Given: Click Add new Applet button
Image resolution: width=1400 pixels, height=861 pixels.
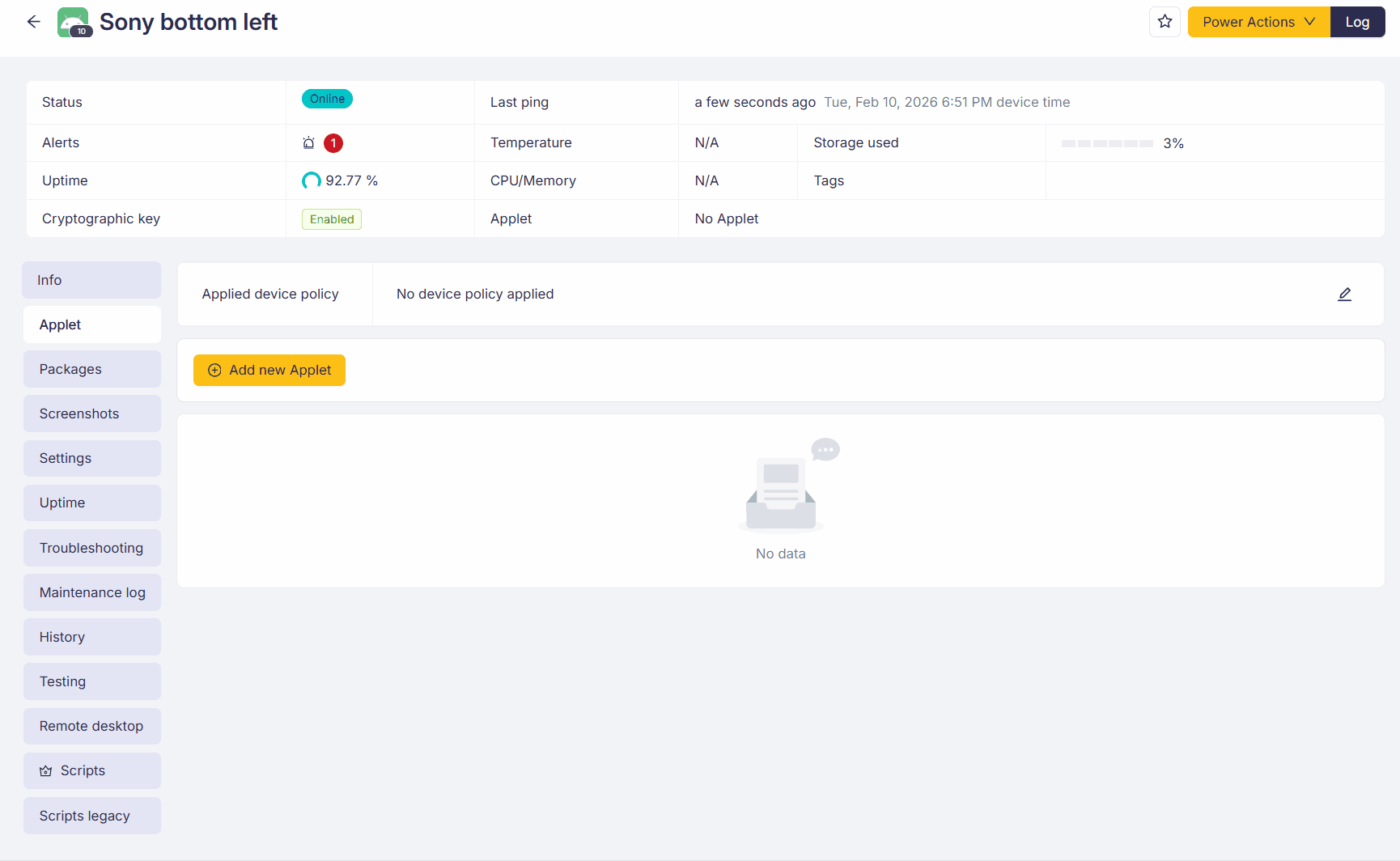Looking at the screenshot, I should [269, 370].
